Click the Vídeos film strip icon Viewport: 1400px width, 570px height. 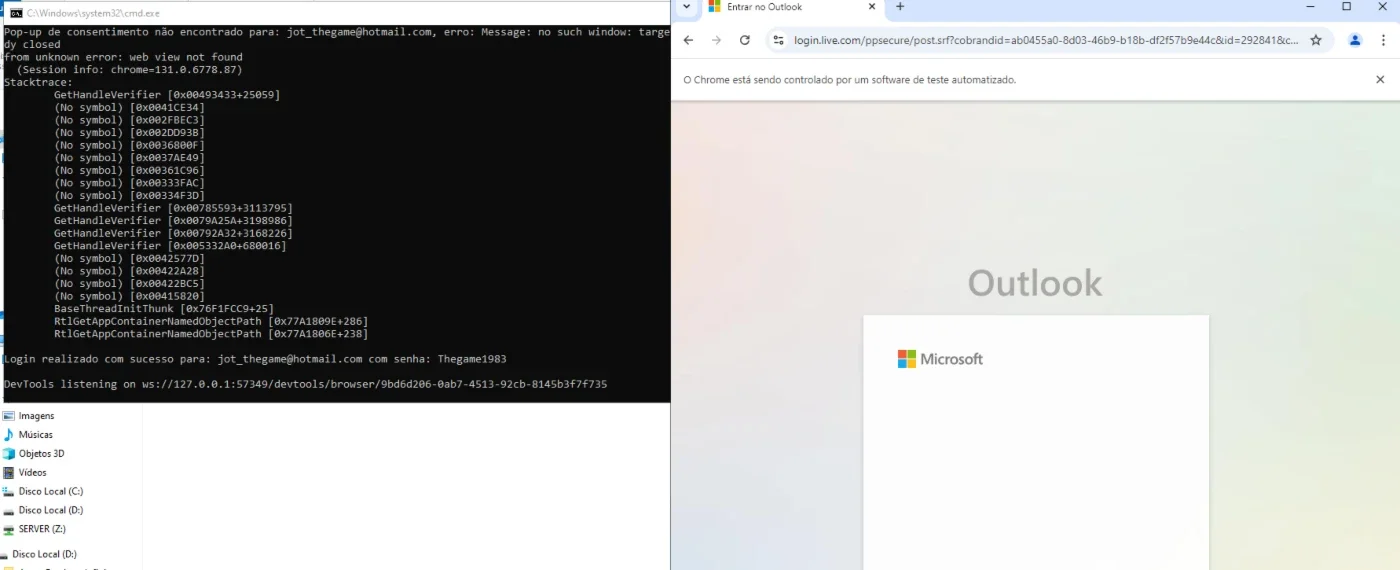click(x=9, y=472)
